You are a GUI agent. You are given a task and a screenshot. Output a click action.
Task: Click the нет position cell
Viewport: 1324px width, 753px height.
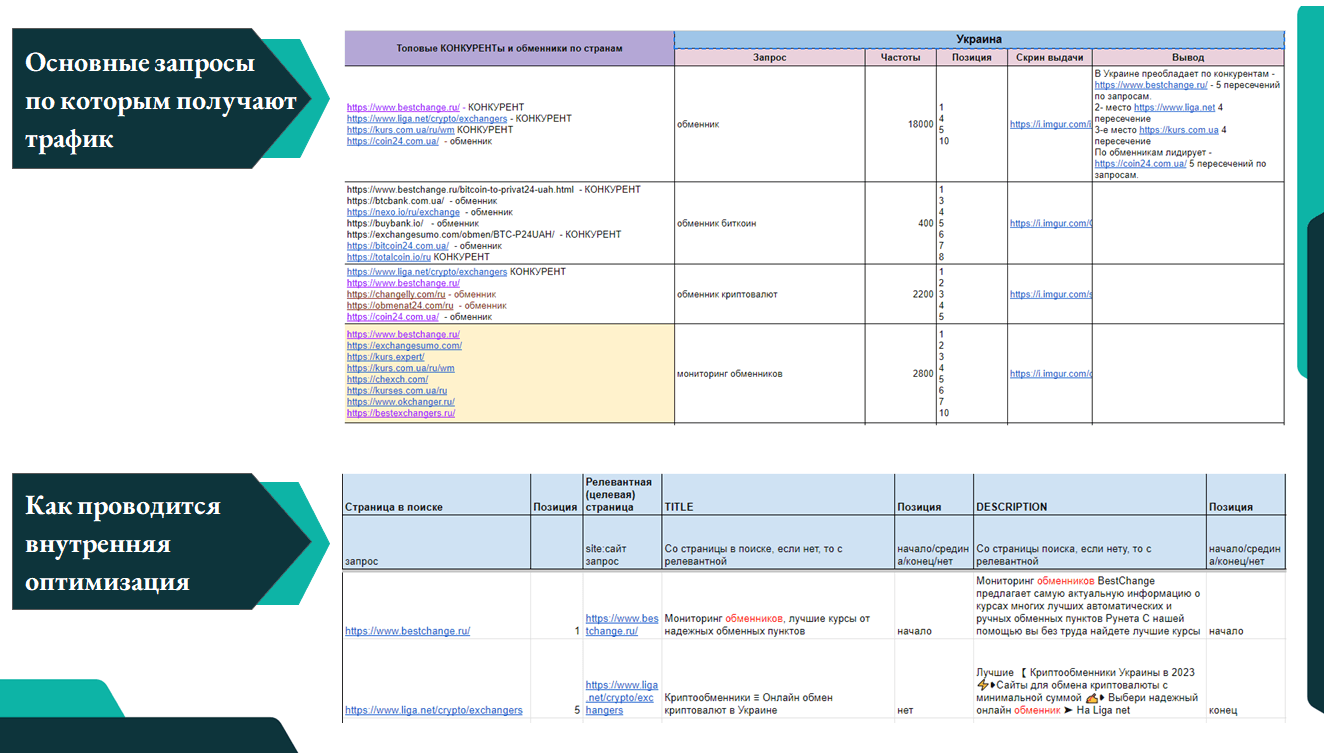pos(934,679)
